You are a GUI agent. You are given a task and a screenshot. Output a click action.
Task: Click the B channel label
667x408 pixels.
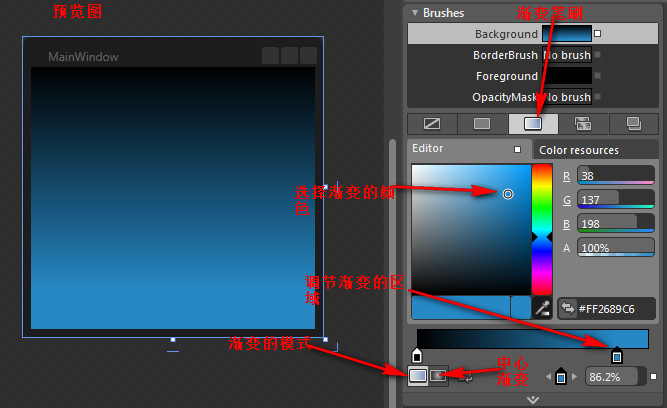(x=566, y=224)
